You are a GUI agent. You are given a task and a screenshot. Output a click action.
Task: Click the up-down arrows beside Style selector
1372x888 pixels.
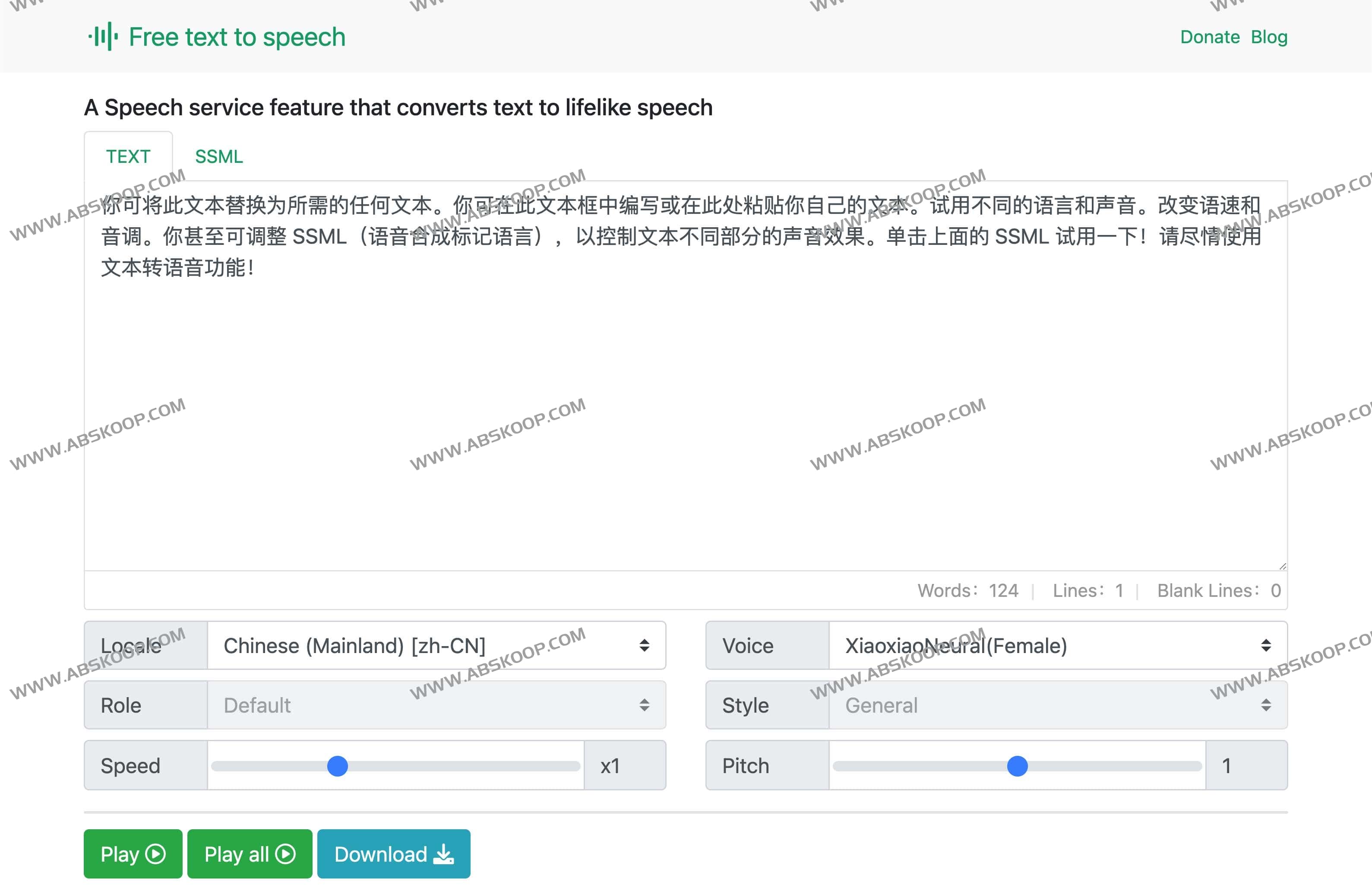pyautogui.click(x=1265, y=704)
